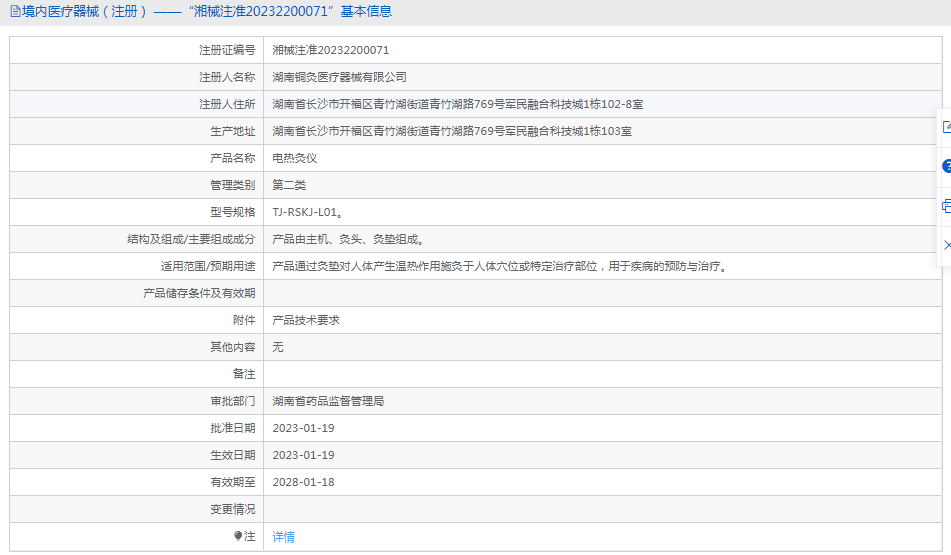Click the page title 境内医疗器械（注册）基本信息
This screenshot has width=951, height=555.
[207, 12]
